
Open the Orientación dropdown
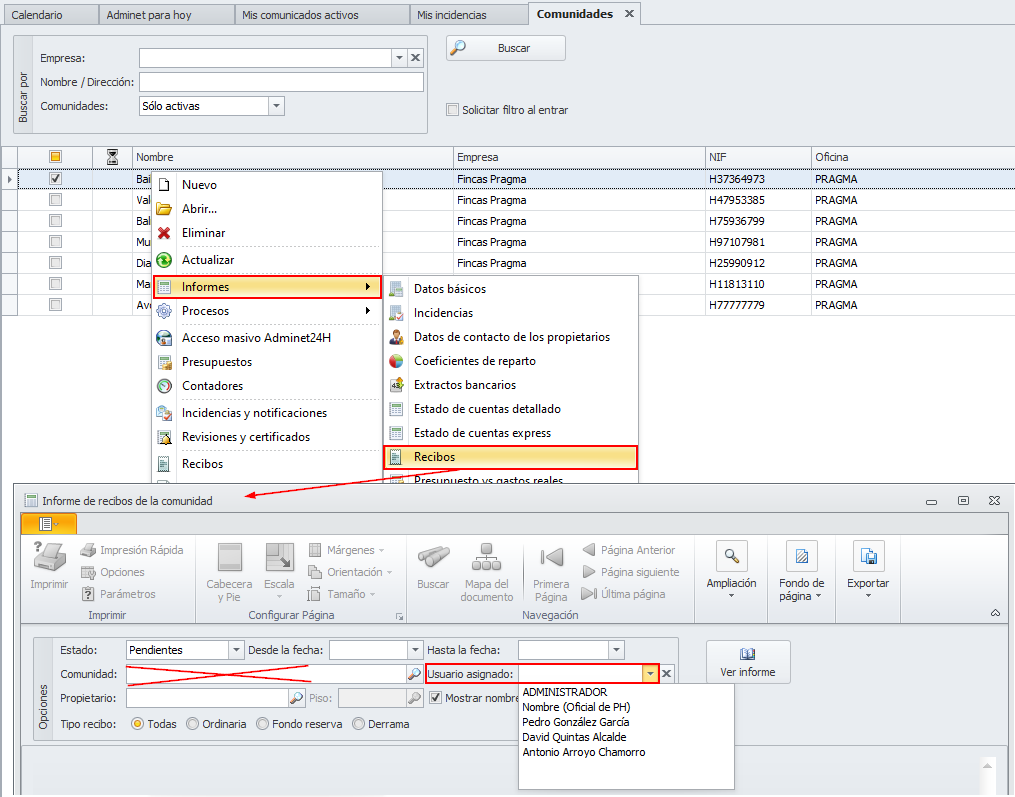click(x=350, y=572)
